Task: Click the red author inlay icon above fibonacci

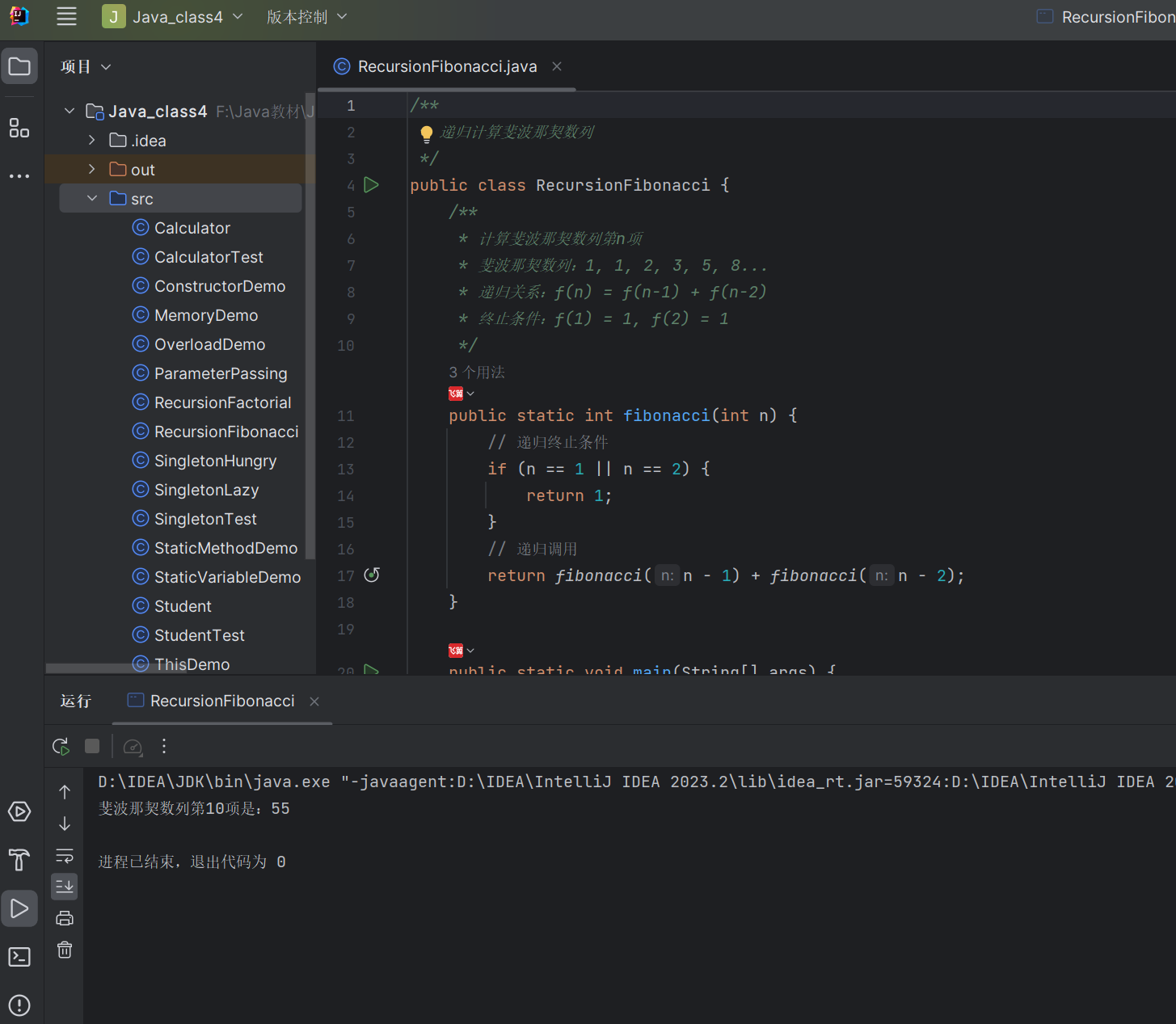Action: point(456,394)
